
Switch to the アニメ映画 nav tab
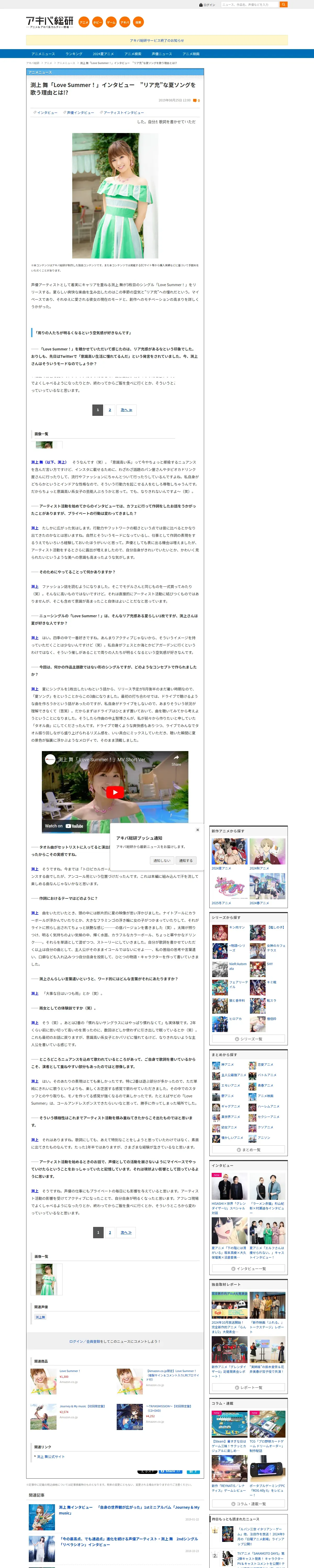(191, 54)
